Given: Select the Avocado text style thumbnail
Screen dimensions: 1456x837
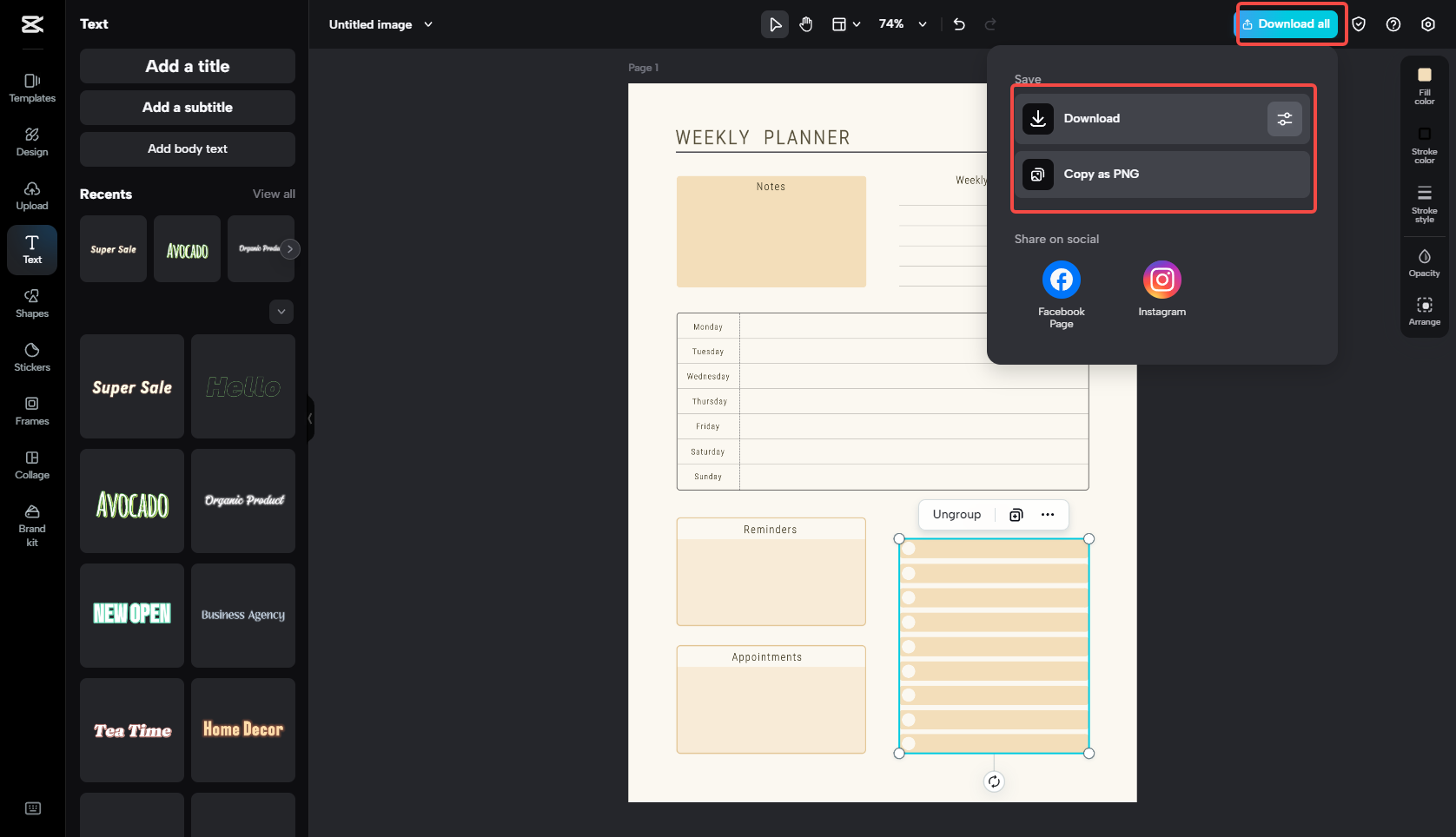Looking at the screenshot, I should point(131,501).
